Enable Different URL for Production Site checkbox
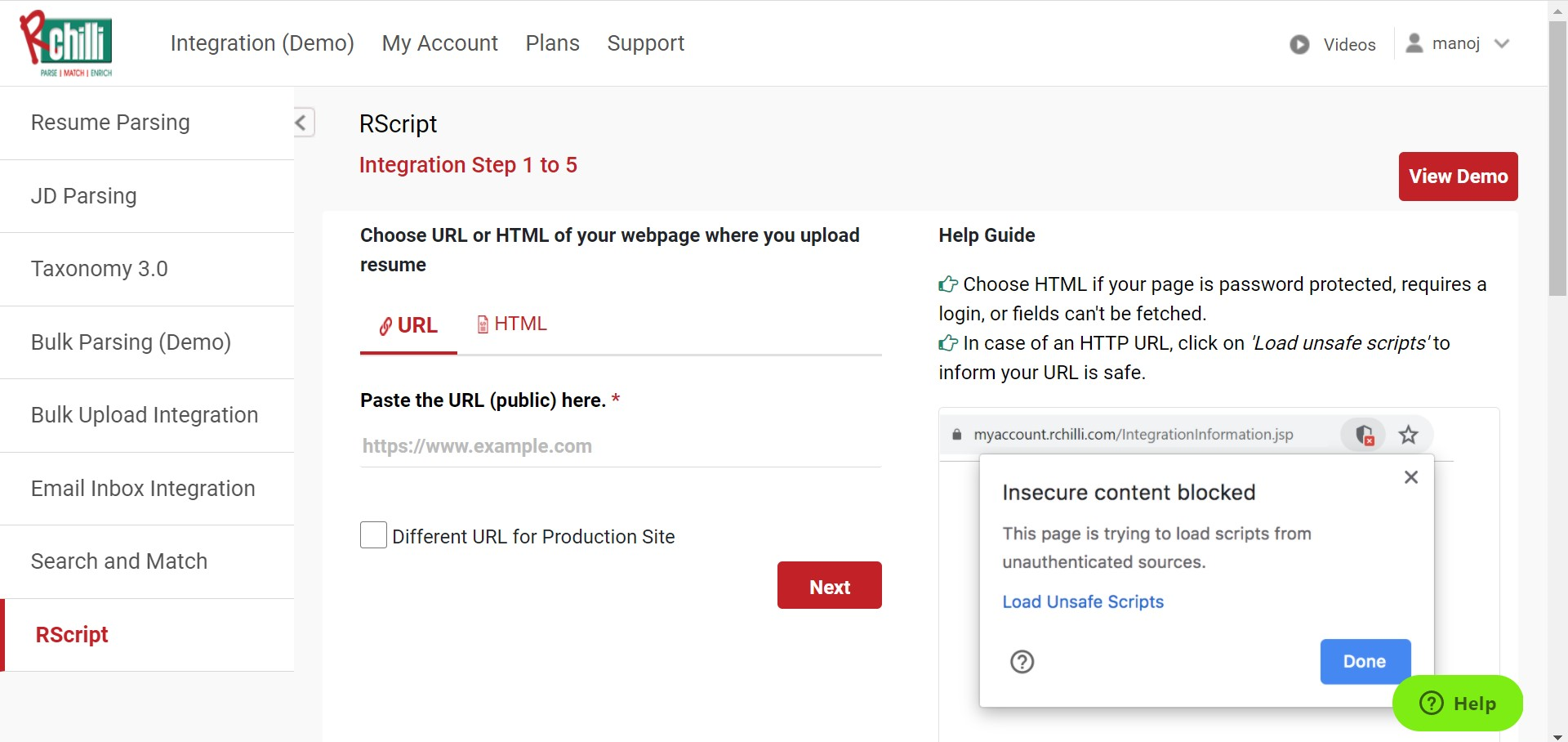The height and width of the screenshot is (742, 1568). 373,535
